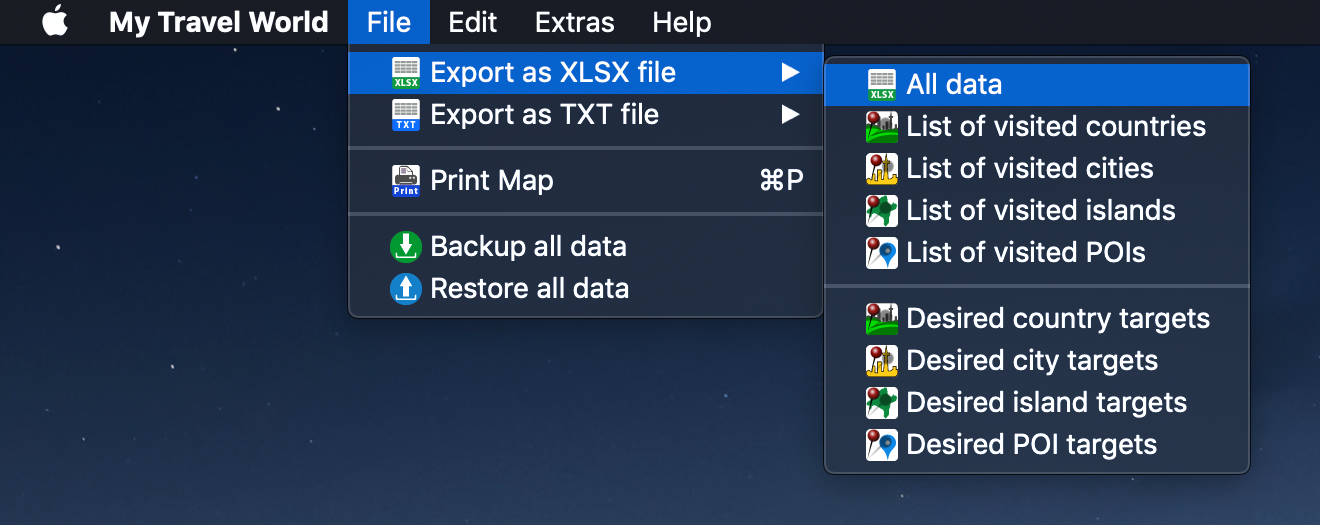Click the pin icon for Desired POI targets

tap(882, 445)
